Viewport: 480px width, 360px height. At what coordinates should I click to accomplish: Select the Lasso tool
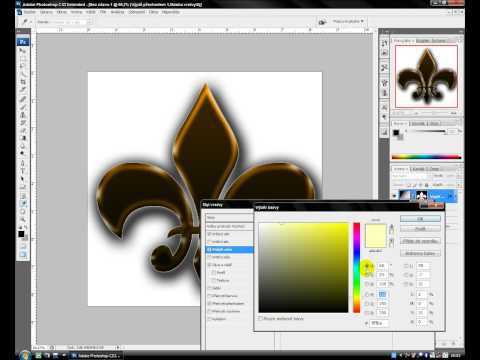point(23,66)
